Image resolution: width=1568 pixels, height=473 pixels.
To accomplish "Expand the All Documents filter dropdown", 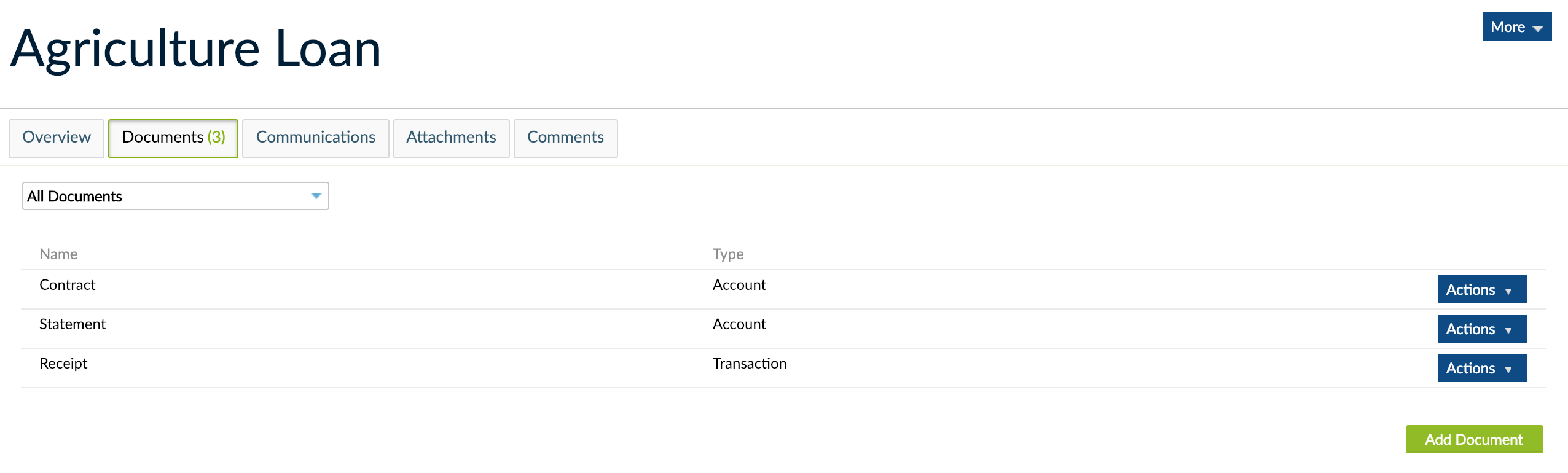I will pyautogui.click(x=174, y=195).
